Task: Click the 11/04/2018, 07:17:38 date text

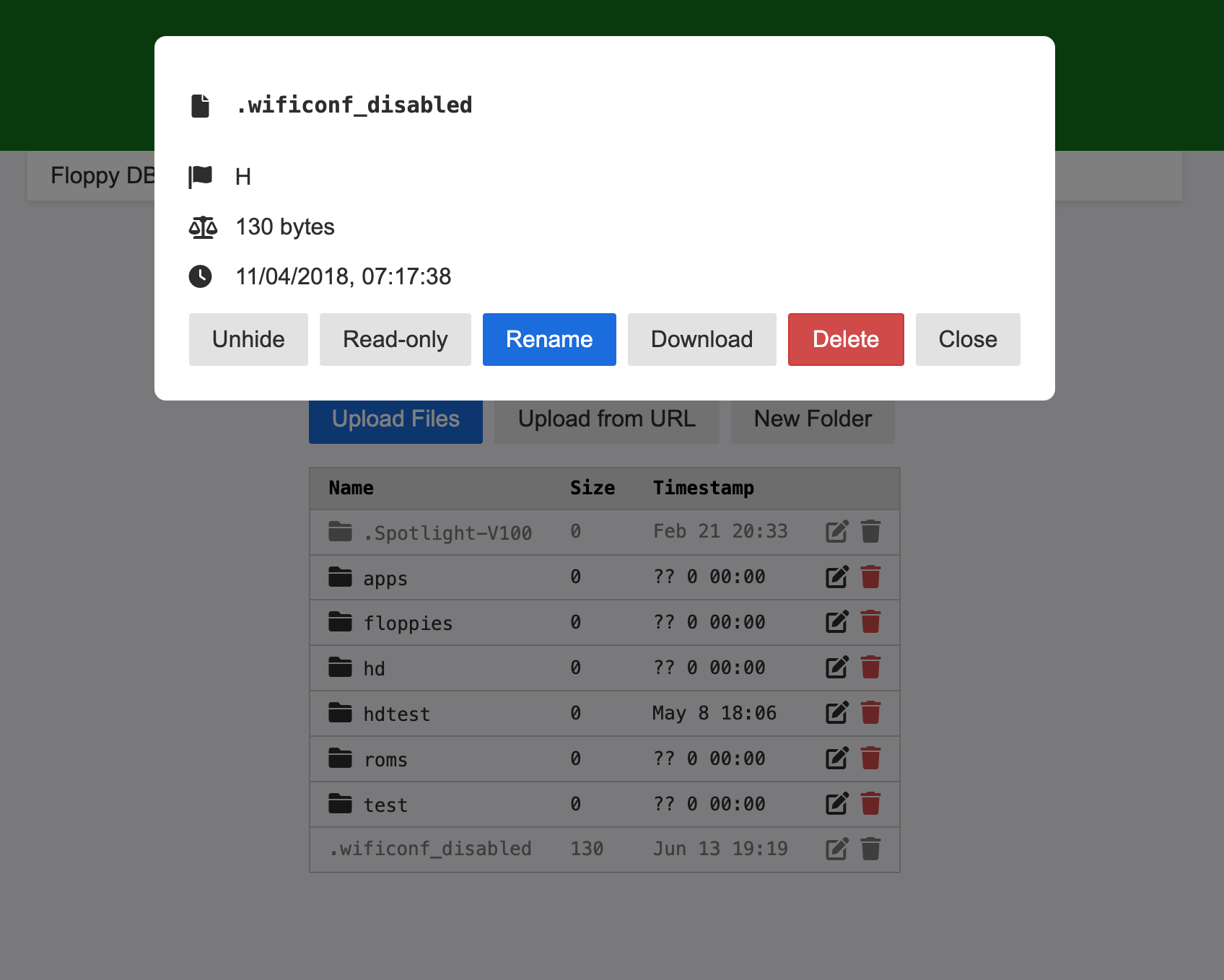Action: [344, 276]
